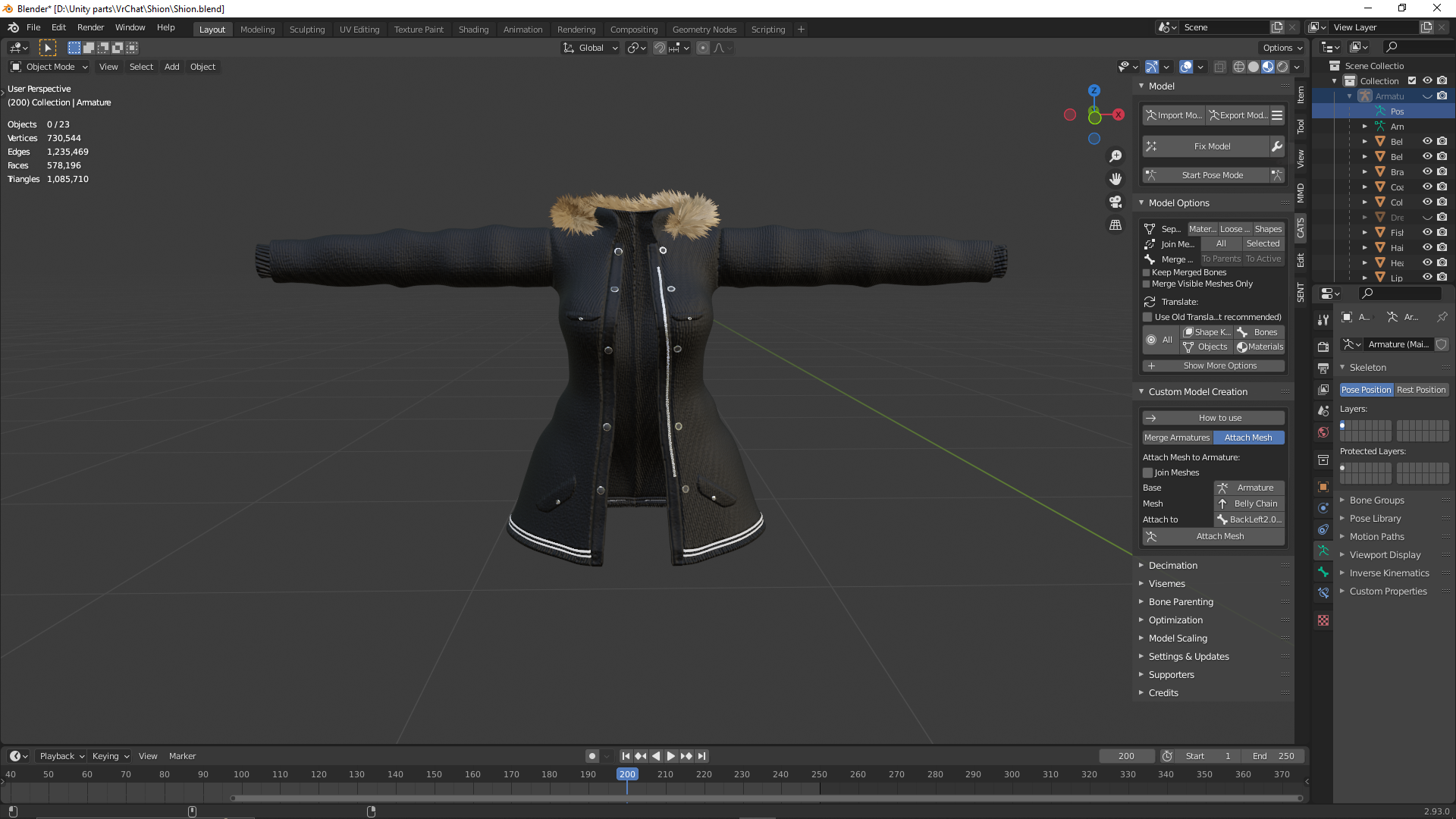
Task: Open Scene properties tab
Action: pos(1323,410)
